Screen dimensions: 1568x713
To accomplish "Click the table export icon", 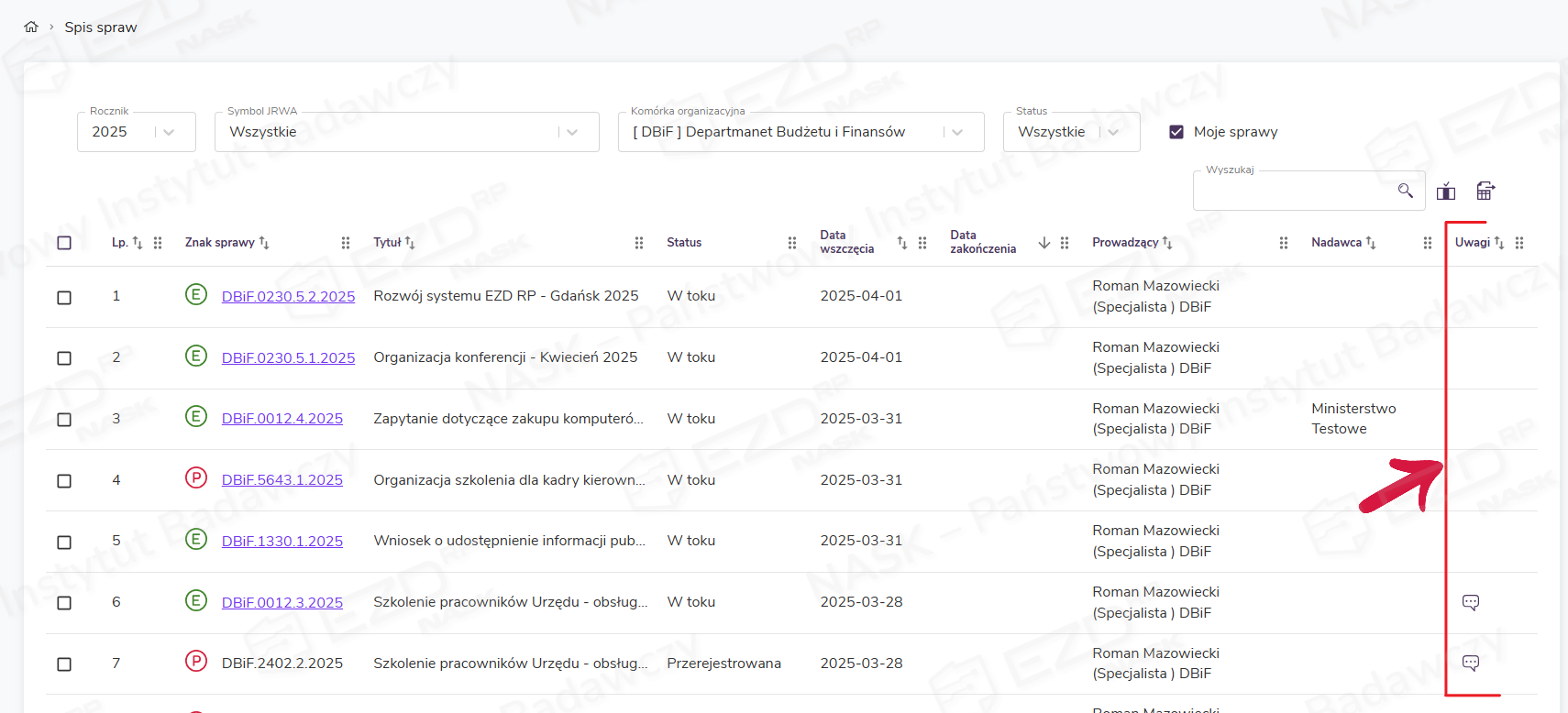I will pyautogui.click(x=1485, y=191).
